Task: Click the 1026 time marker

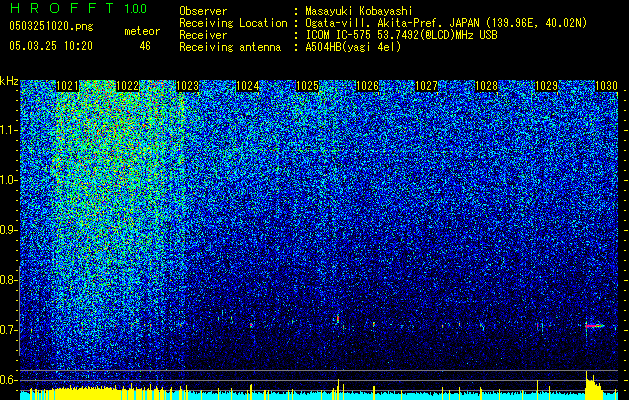Action: pyautogui.click(x=367, y=86)
